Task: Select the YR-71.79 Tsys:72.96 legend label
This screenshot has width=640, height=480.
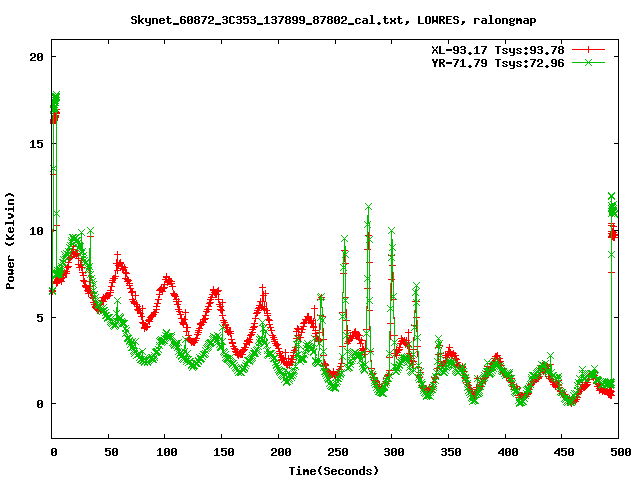Action: [498, 63]
